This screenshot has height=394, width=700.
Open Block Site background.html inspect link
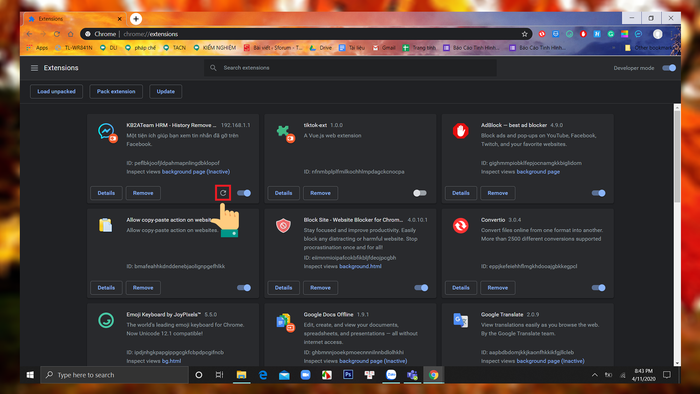click(360, 266)
